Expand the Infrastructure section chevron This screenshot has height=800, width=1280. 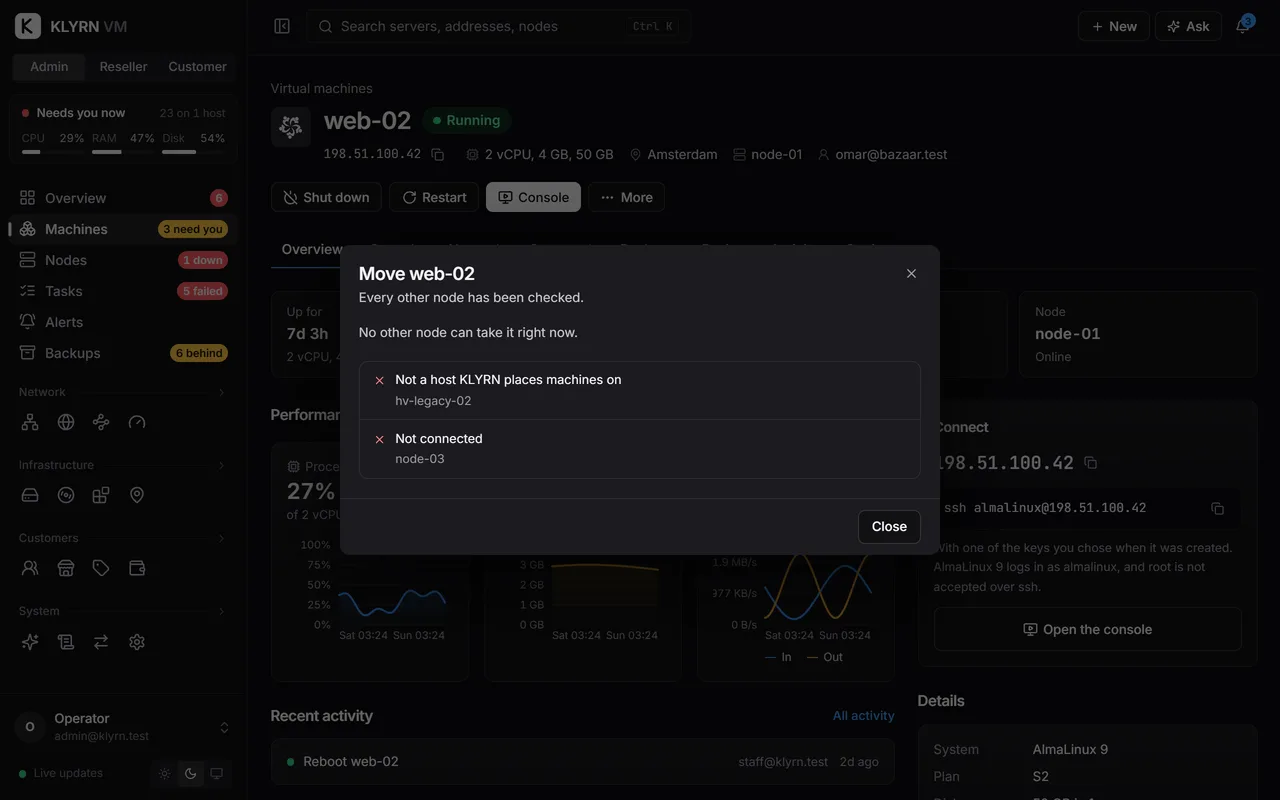221,465
